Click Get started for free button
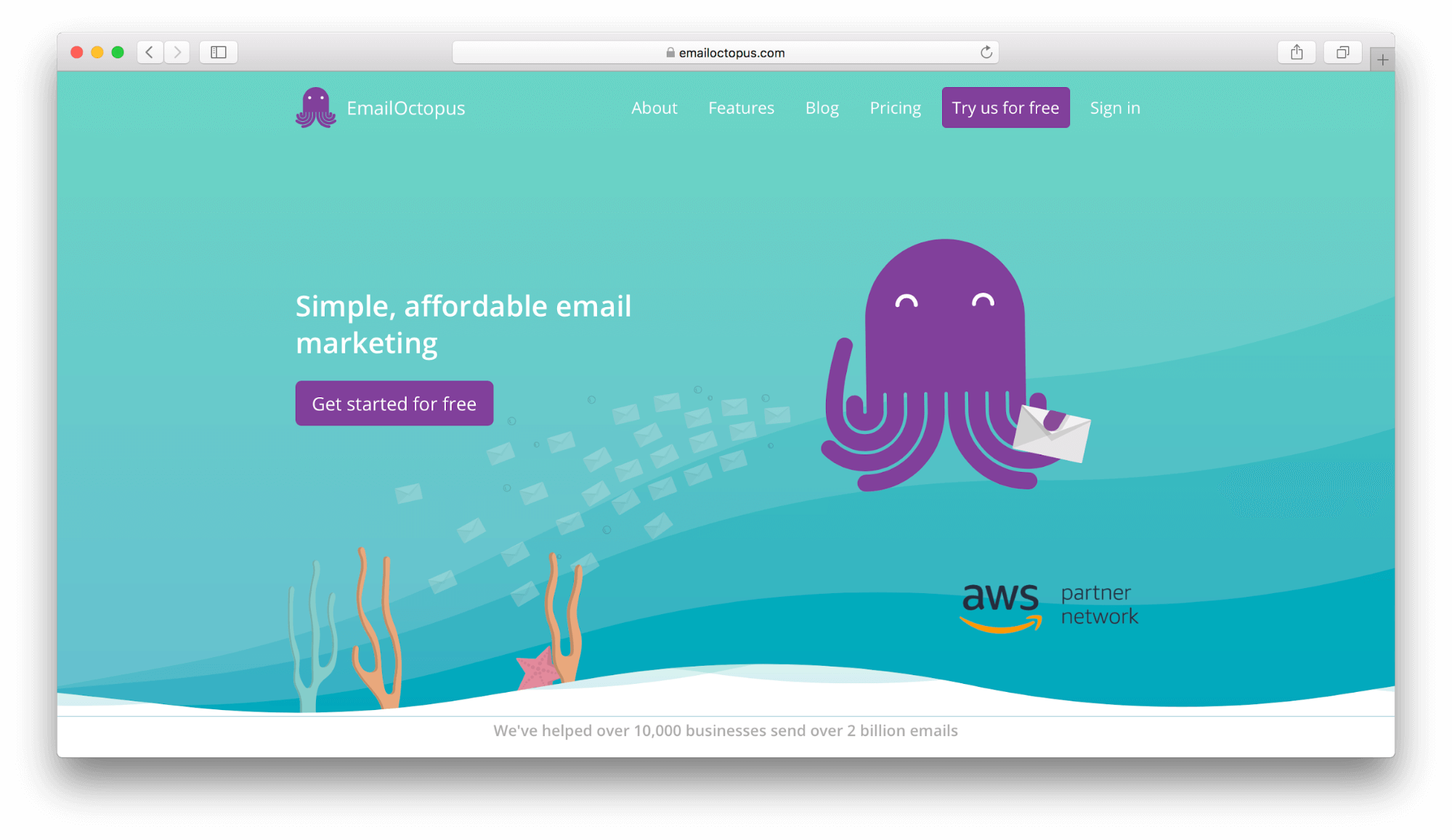 click(x=394, y=403)
